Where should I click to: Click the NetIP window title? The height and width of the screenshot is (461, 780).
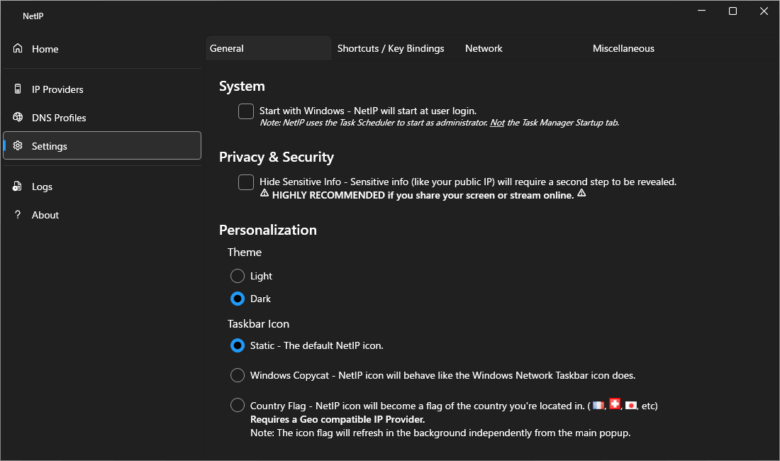[33, 16]
